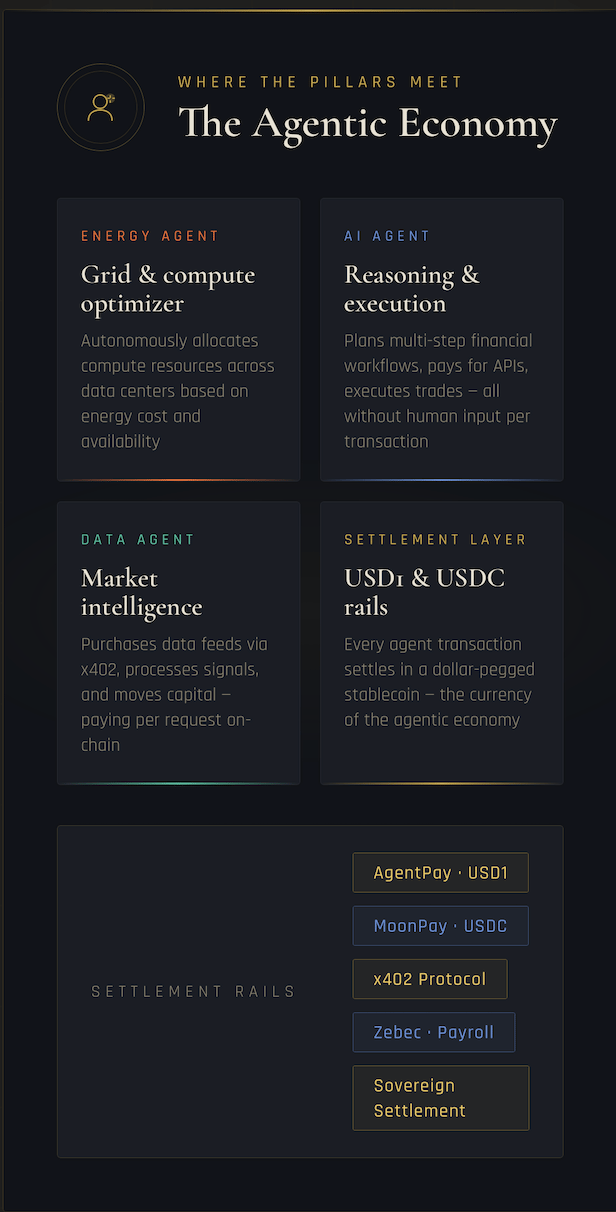This screenshot has height=1212, width=616.
Task: Open the Settlement Layer card
Action: tap(442, 643)
